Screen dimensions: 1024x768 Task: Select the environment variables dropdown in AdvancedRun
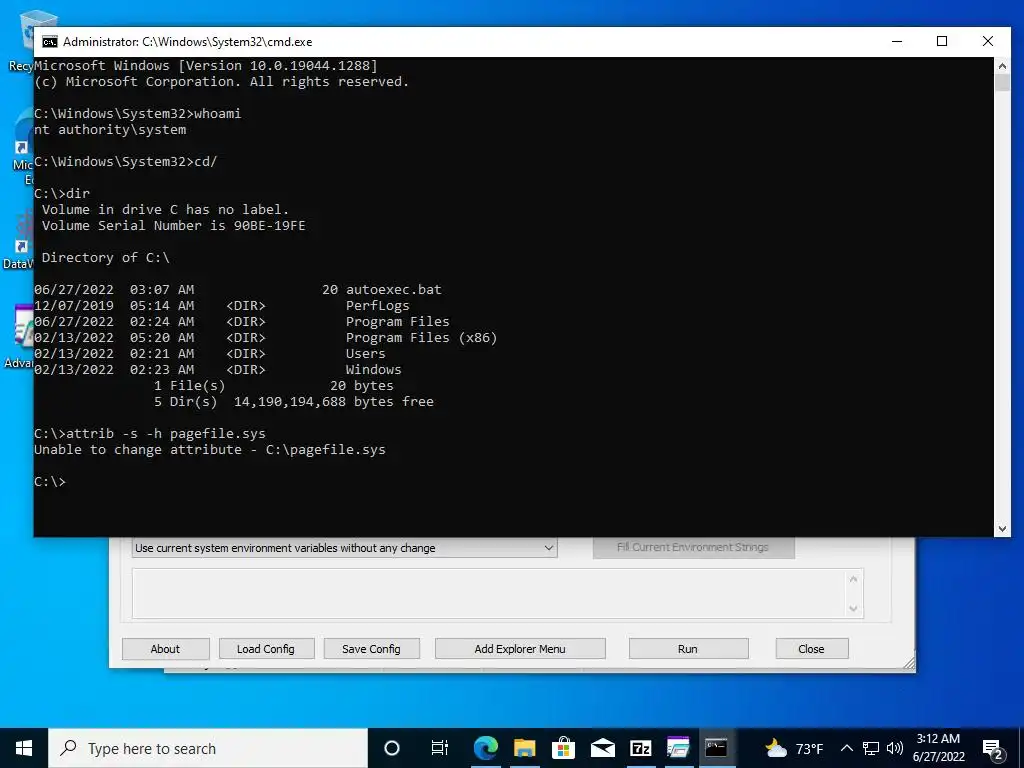coord(344,548)
